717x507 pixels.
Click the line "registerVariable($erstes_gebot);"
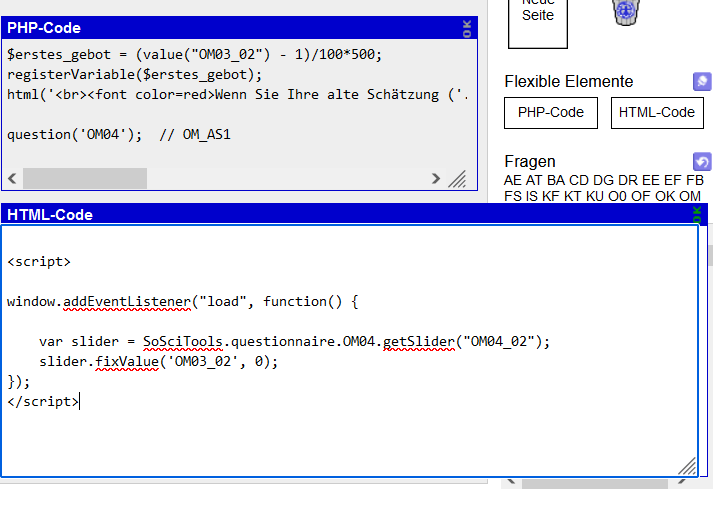point(134,75)
